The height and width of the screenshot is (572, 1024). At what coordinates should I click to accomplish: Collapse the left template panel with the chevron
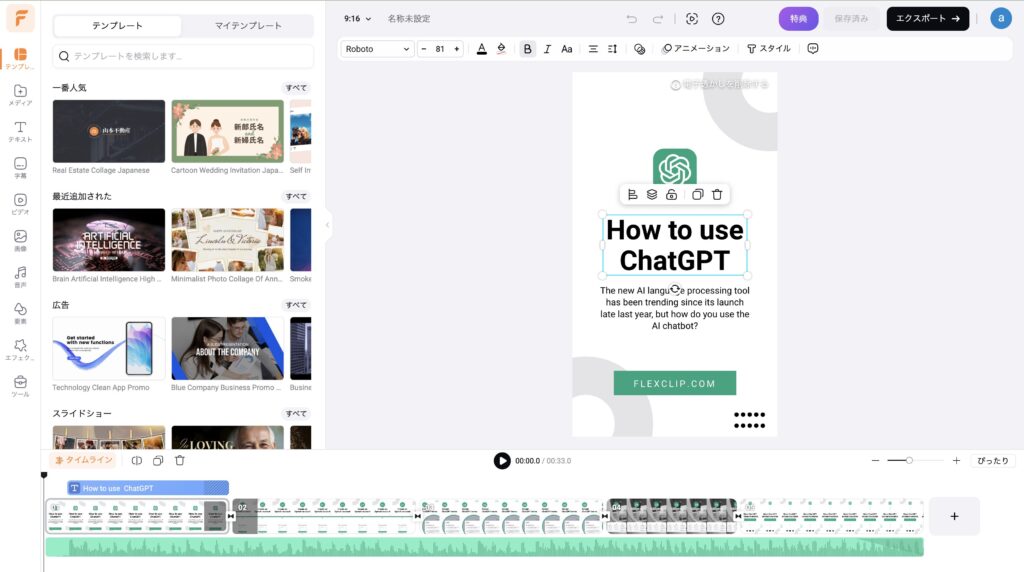click(327, 225)
